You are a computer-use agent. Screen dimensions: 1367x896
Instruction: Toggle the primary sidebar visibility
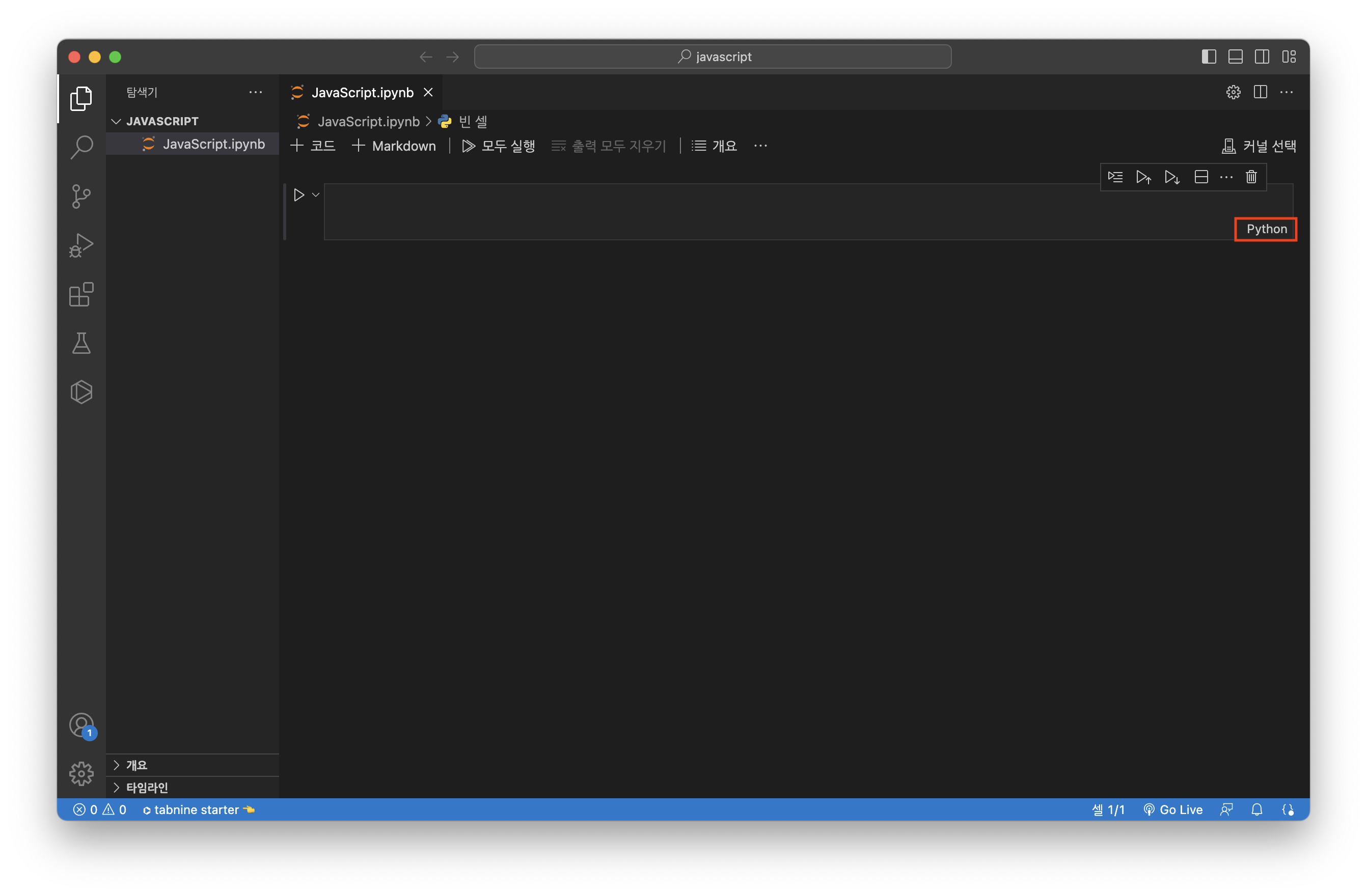click(x=1209, y=56)
